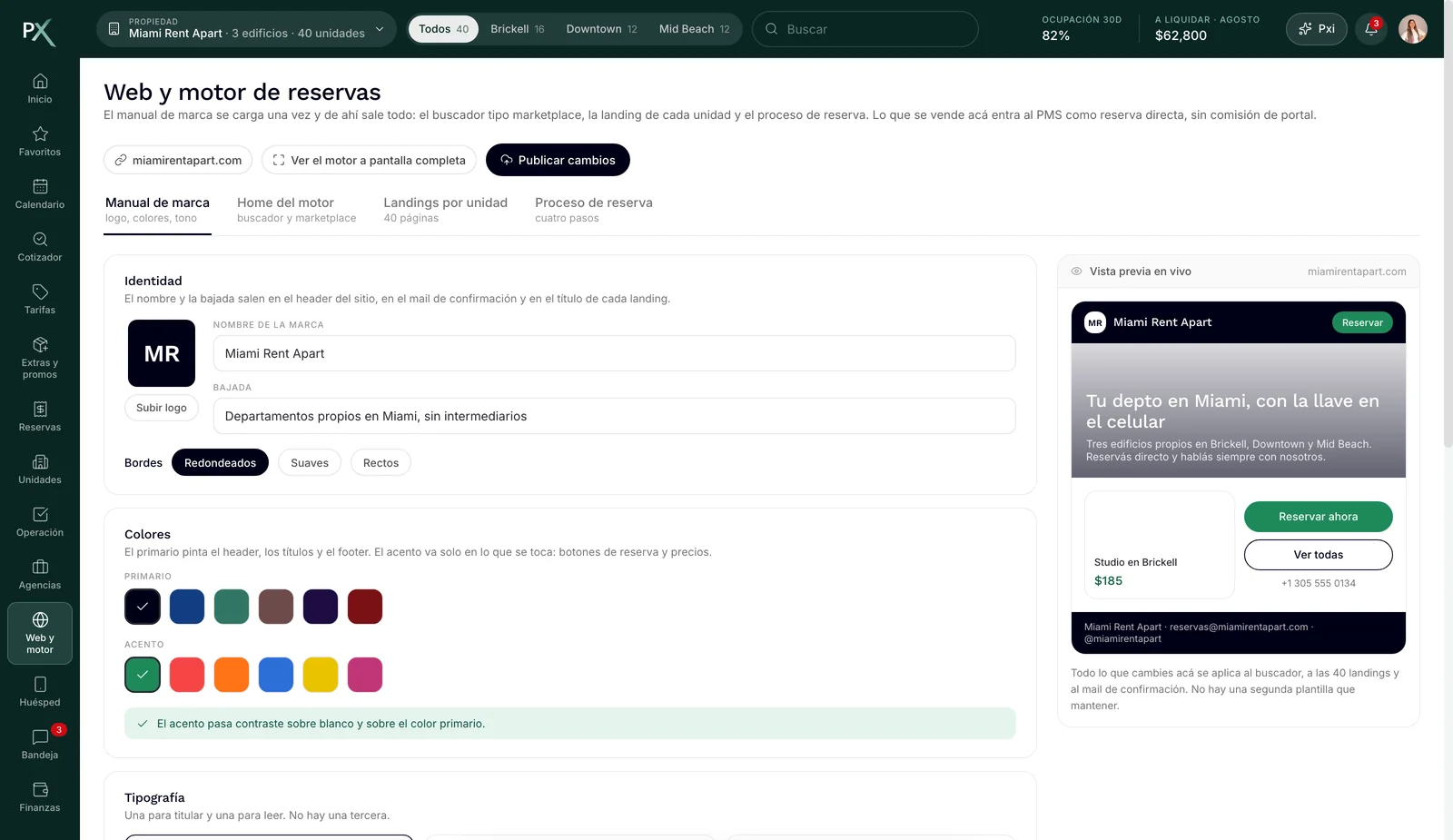Open the Calendario sidebar icon
This screenshot has width=1453, height=840.
click(x=40, y=193)
